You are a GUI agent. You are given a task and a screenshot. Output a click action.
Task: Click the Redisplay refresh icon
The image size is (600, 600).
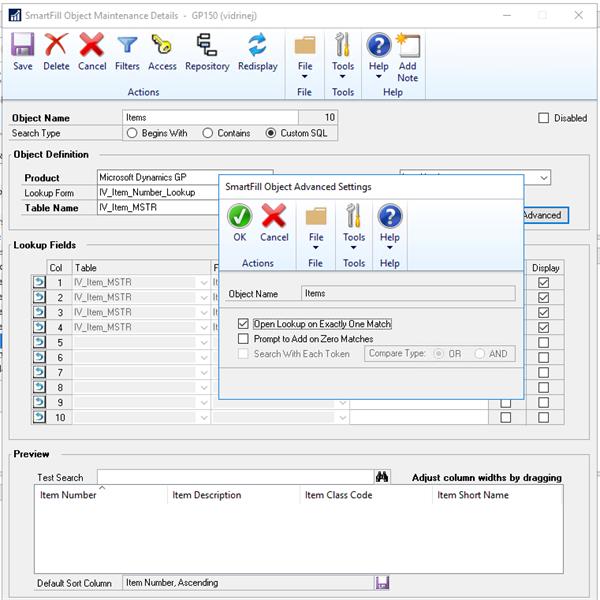[258, 52]
